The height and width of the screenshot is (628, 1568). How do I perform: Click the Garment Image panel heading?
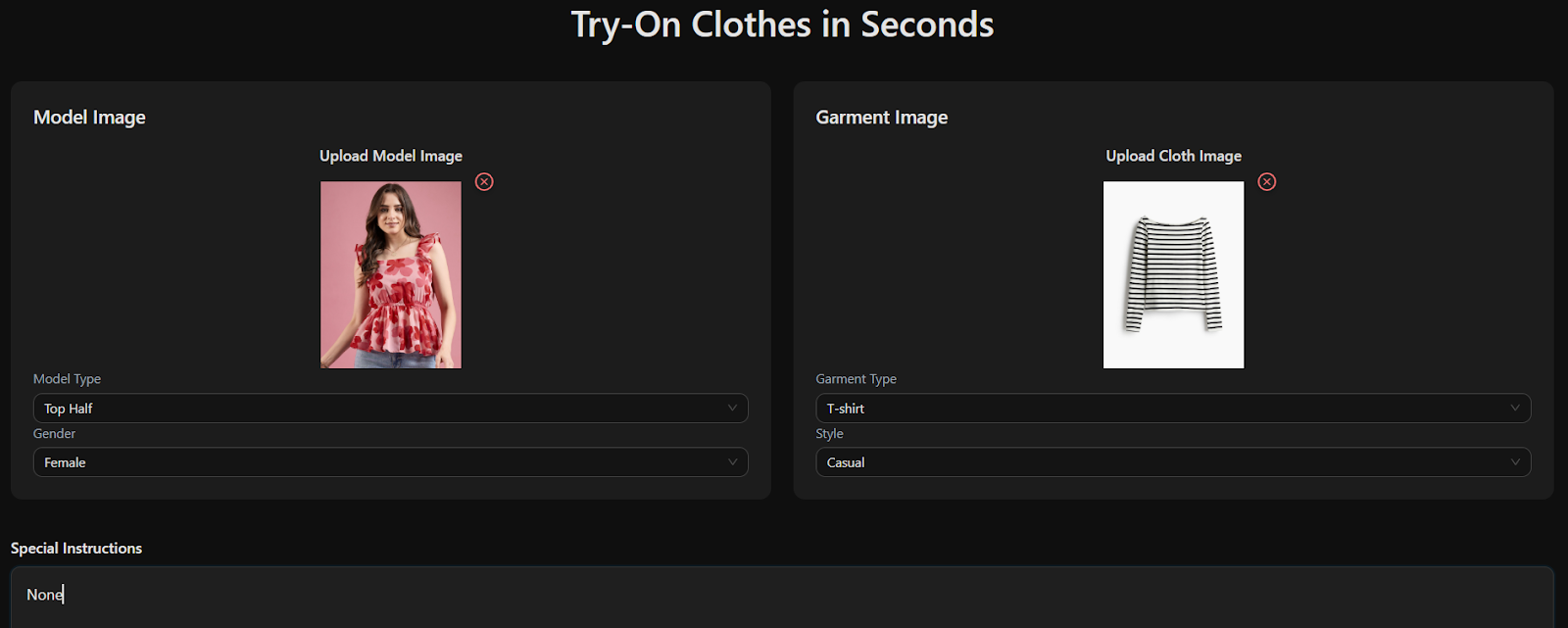(x=881, y=118)
